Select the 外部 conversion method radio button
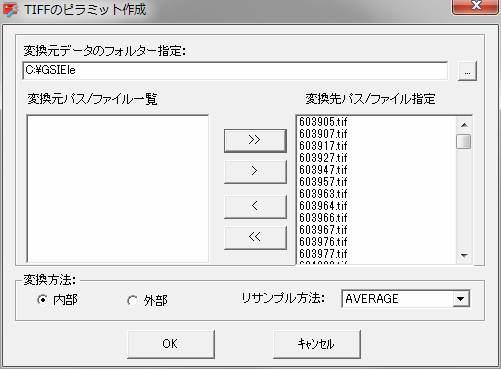 point(132,301)
